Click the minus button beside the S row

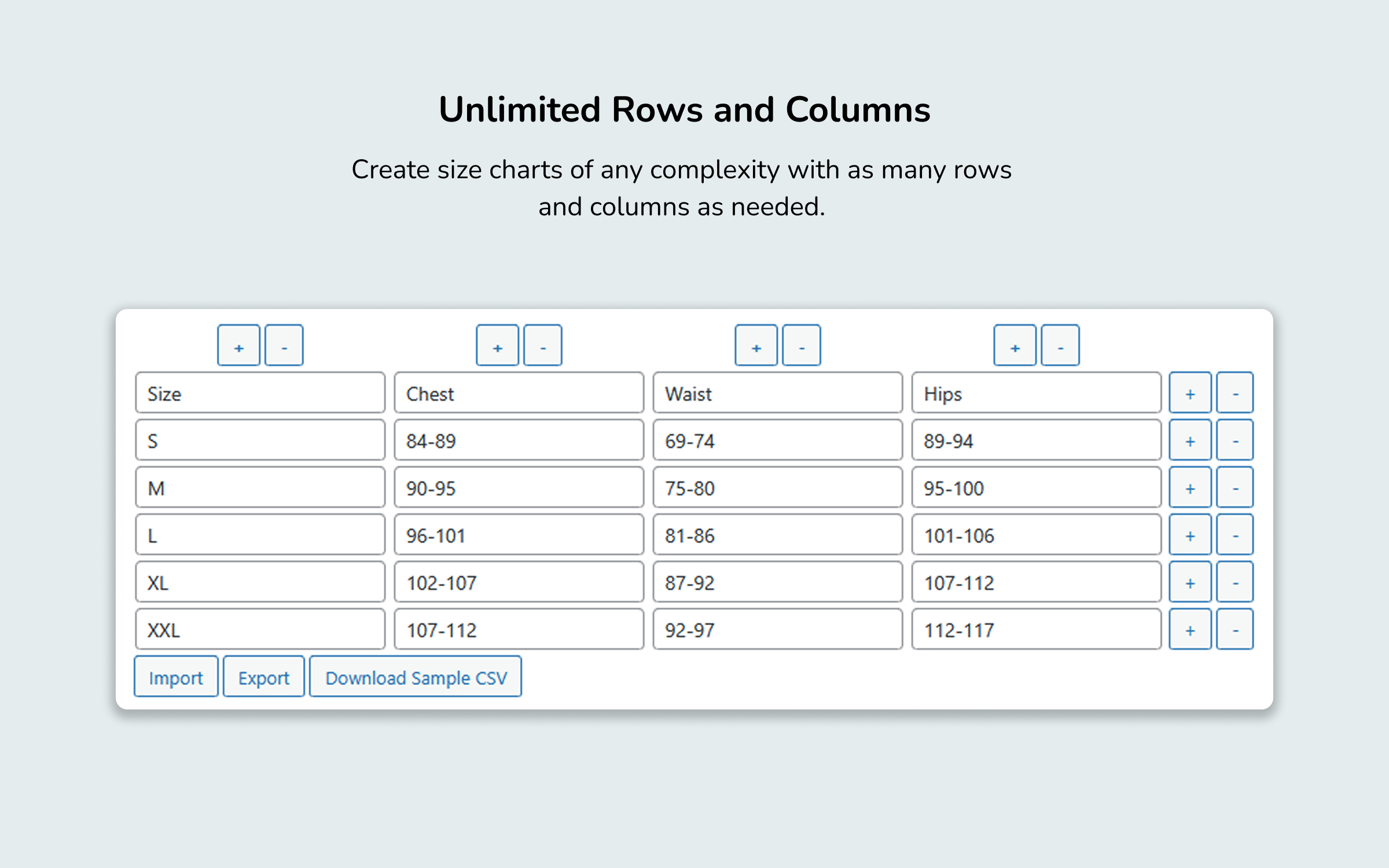pyautogui.click(x=1234, y=440)
